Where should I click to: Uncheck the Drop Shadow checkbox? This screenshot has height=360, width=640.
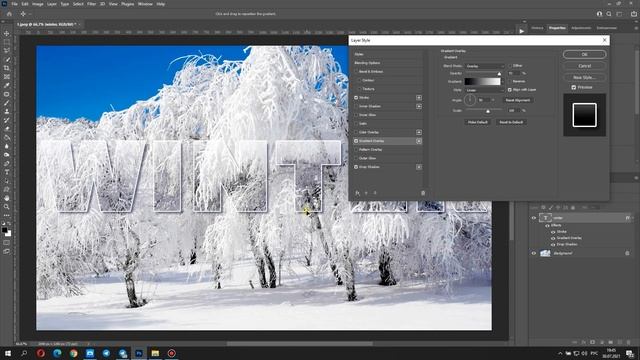356,167
